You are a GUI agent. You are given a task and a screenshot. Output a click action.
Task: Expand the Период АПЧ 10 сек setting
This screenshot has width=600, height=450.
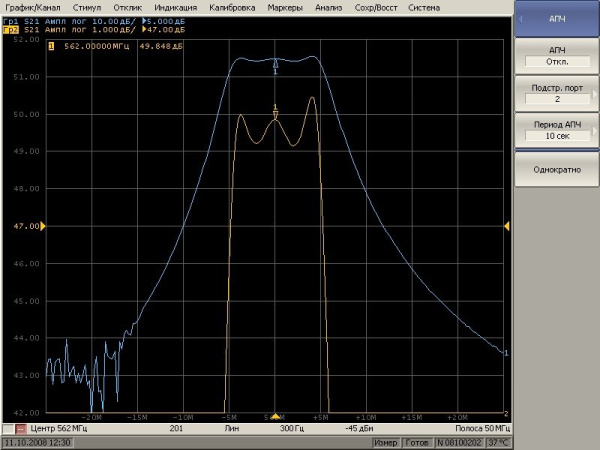(557, 130)
